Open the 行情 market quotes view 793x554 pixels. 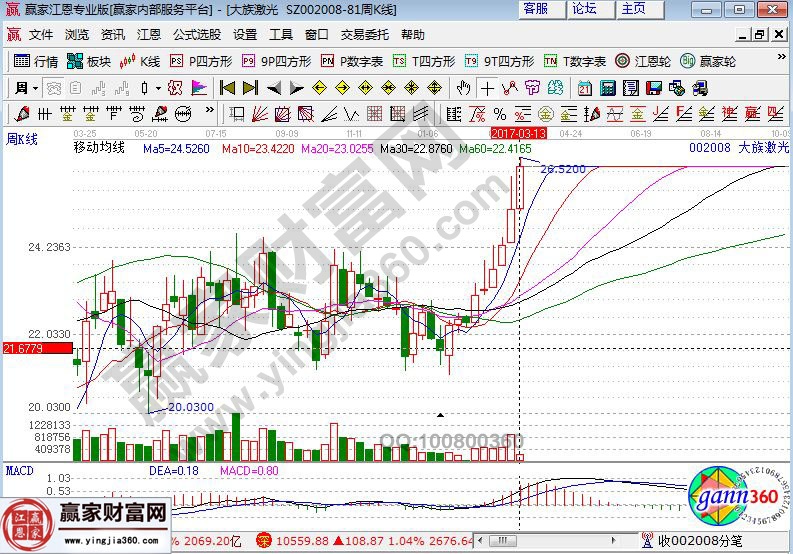tap(36, 61)
